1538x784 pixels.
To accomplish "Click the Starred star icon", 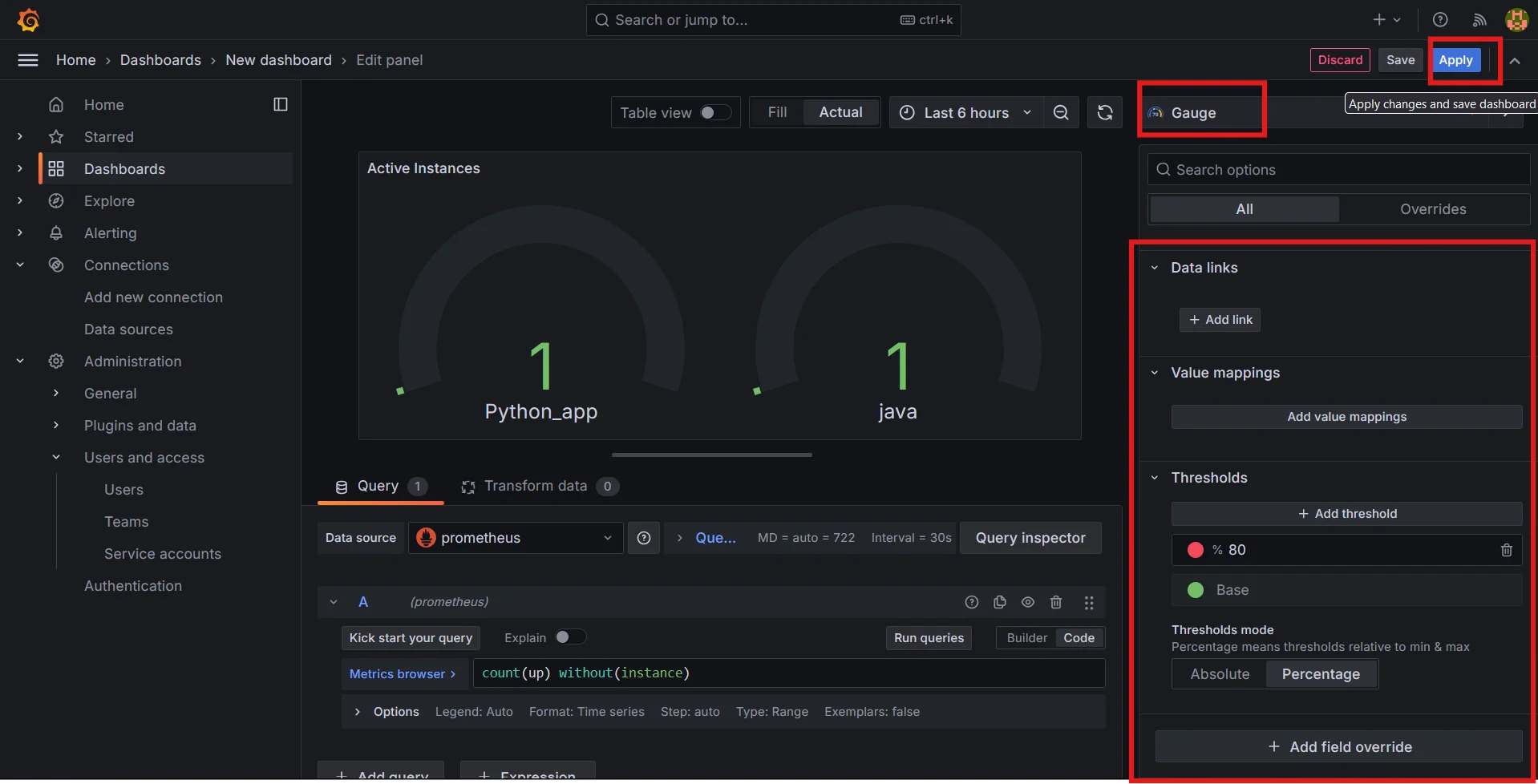I will (56, 137).
